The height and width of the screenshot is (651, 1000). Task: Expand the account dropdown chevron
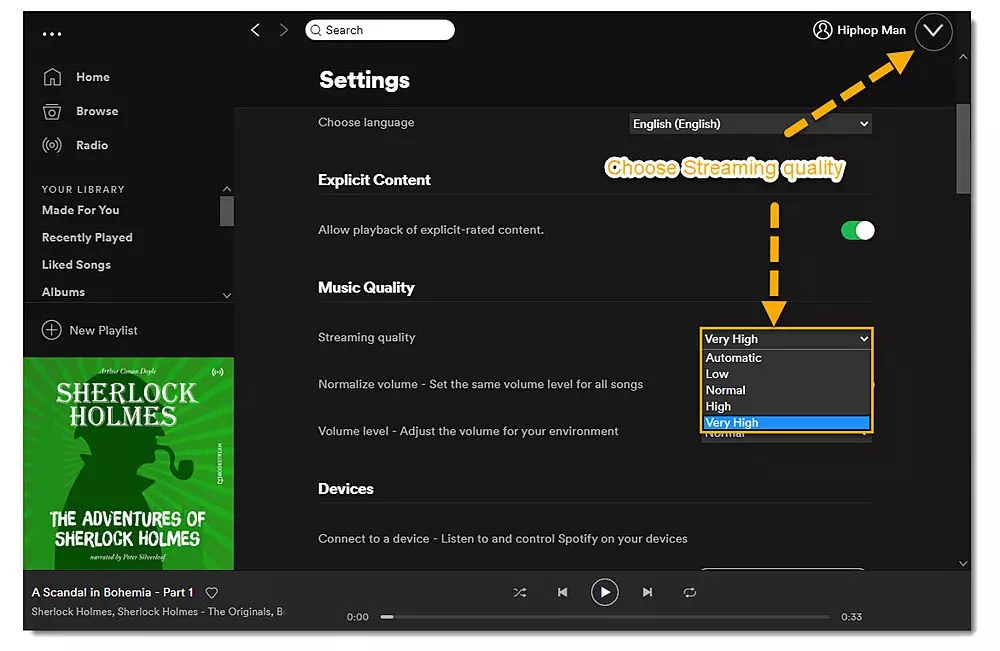coord(934,31)
